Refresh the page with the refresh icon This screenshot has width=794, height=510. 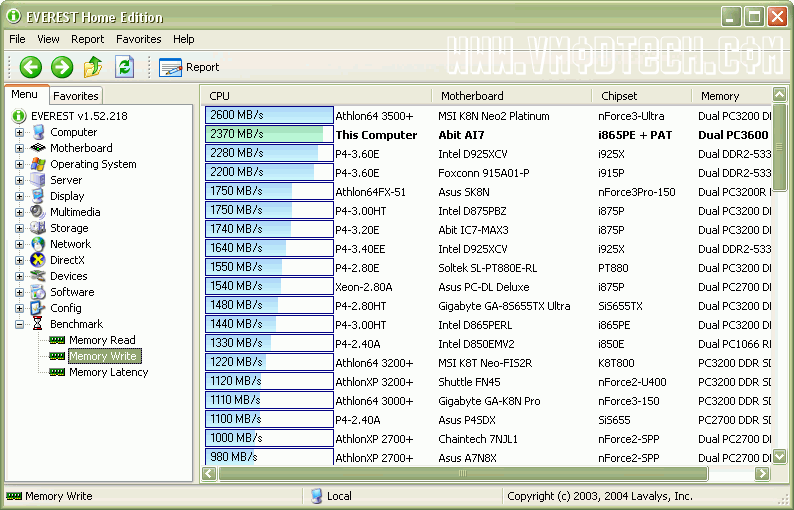(125, 67)
